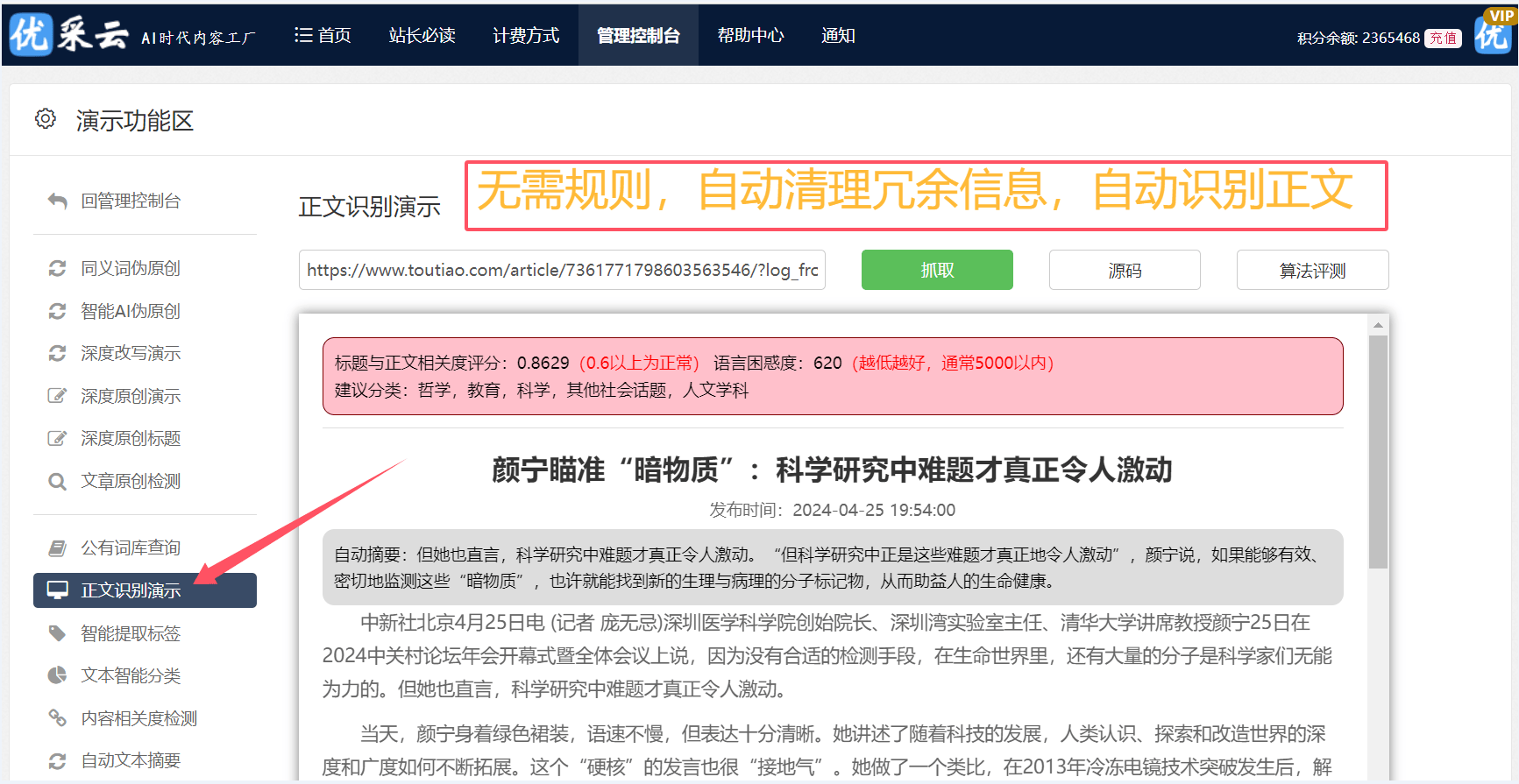Open 深度原创标题 in sidebar

131,438
